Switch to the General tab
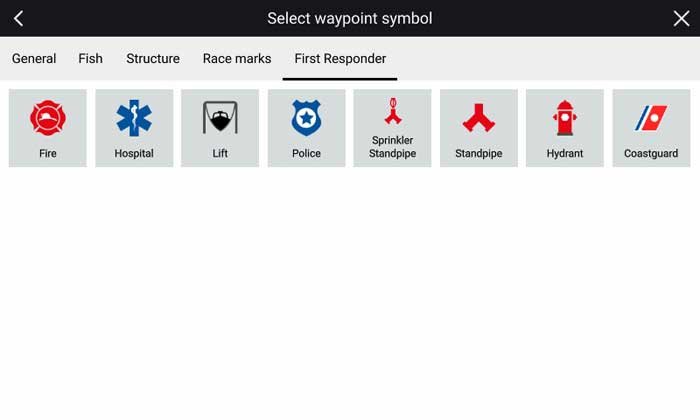700x420 pixels. [34, 59]
